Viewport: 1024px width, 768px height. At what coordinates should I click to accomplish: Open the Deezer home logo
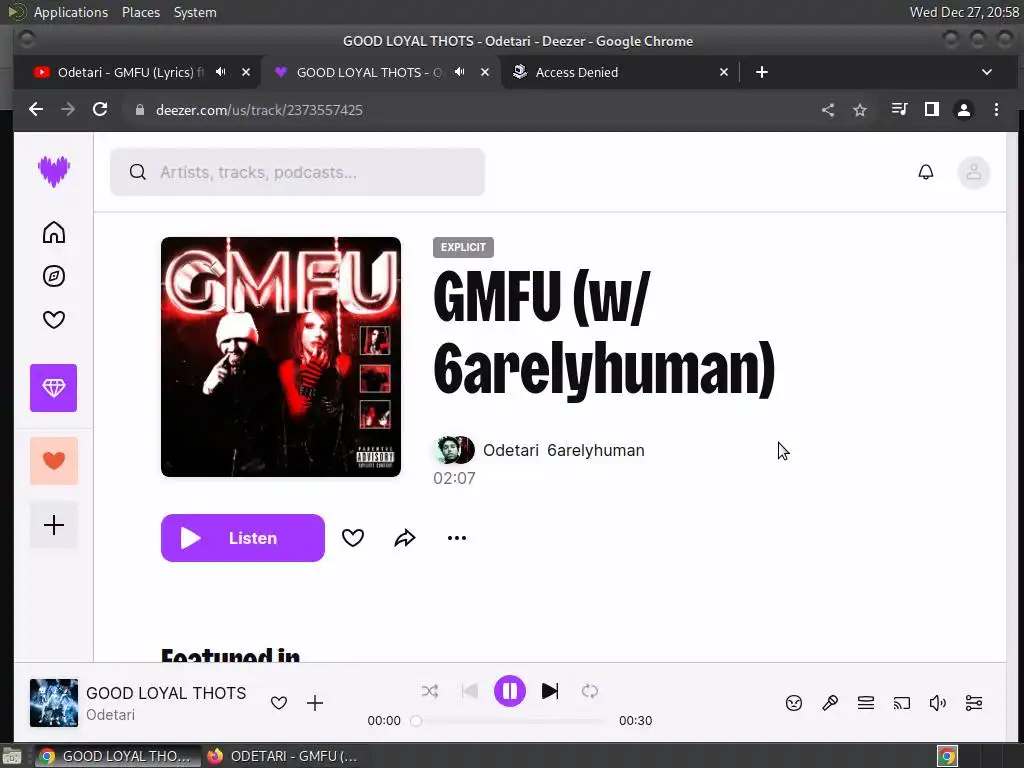pyautogui.click(x=54, y=172)
